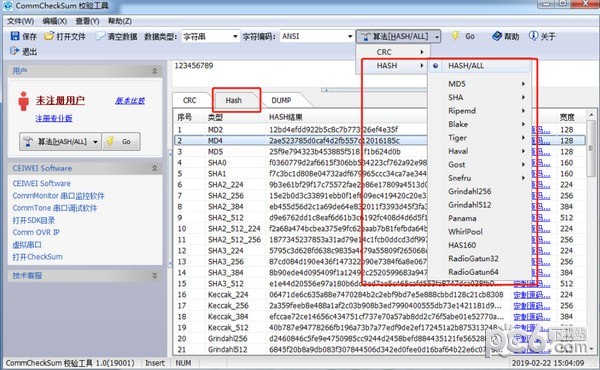The width and height of the screenshot is (600, 370).
Task: Collapse the CEIWEI Software panel chevron
Action: click(155, 168)
